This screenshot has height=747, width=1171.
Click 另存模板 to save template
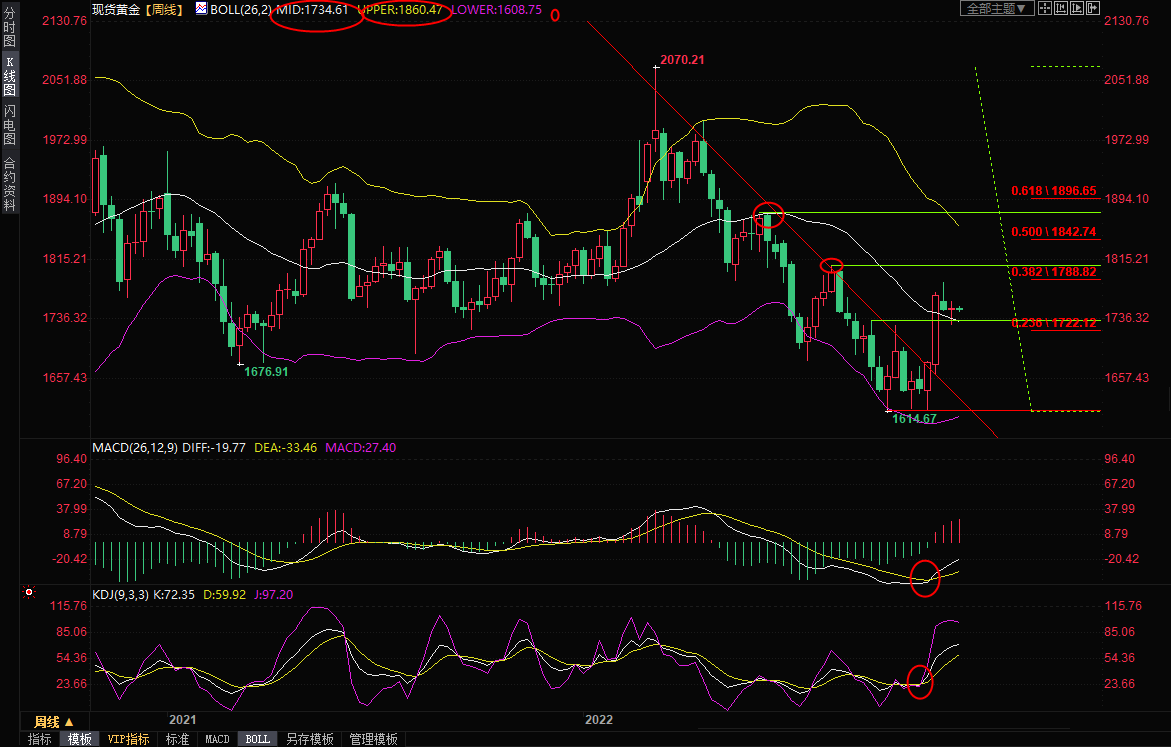tap(309, 739)
